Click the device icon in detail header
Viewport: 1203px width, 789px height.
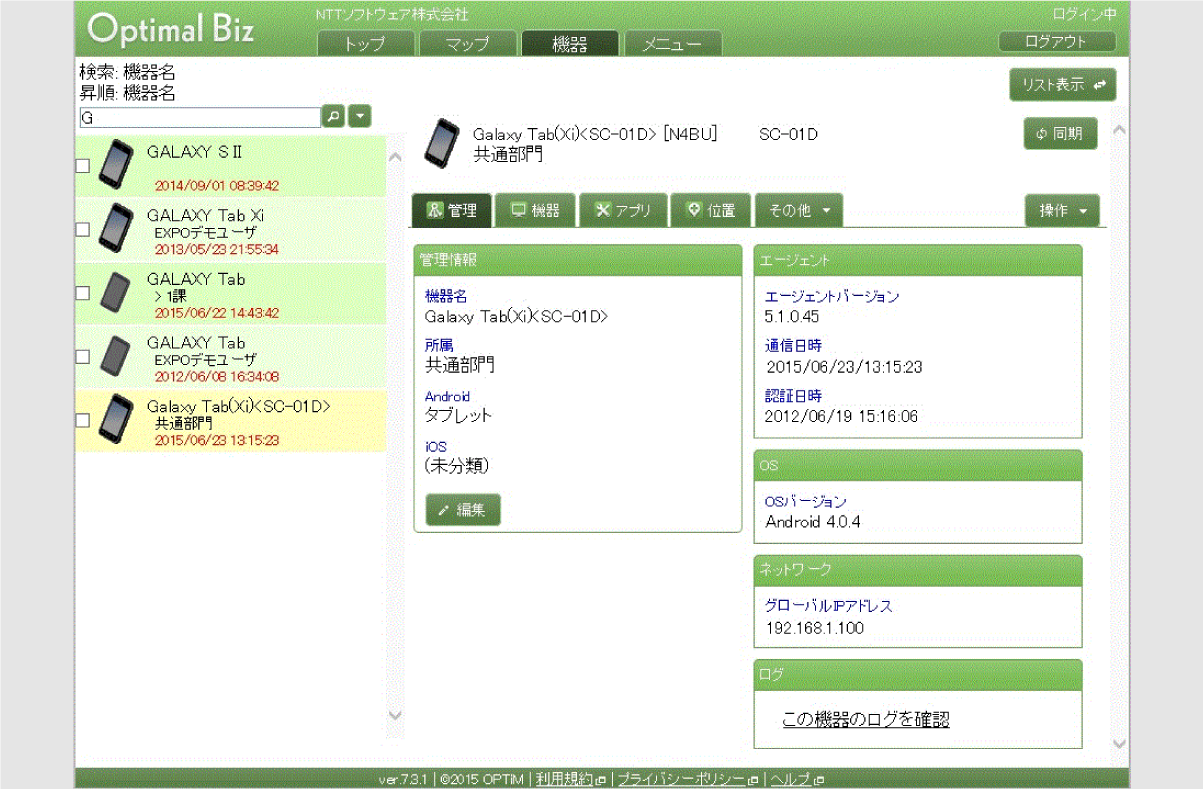[441, 144]
